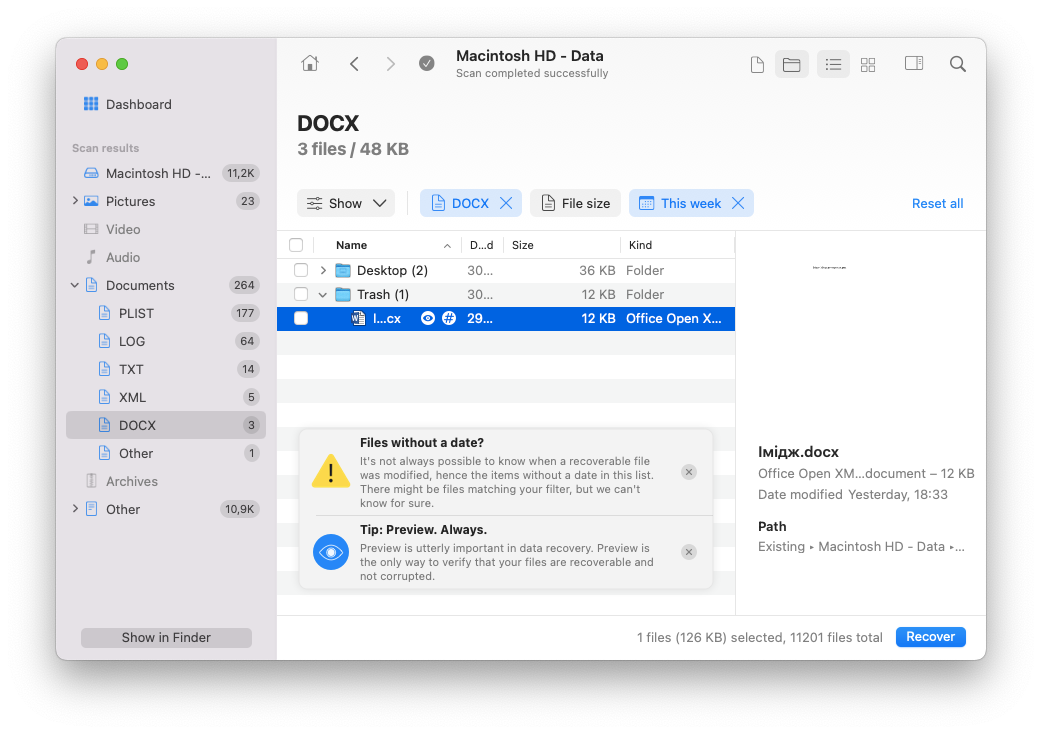
Task: Collapse the Documents sidebar group
Action: [x=75, y=285]
